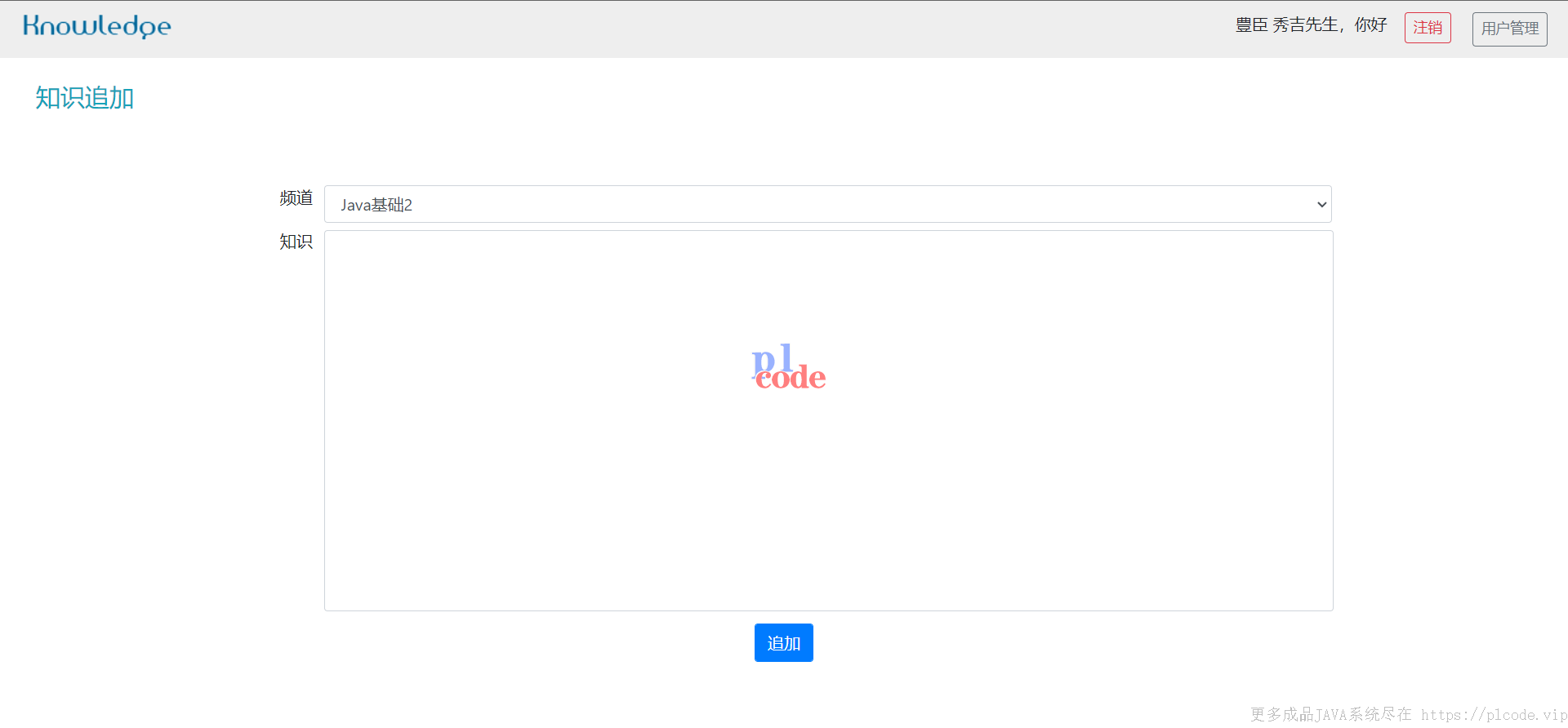Image resolution: width=1568 pixels, height=728 pixels.
Task: Click empty space below the 知识 label
Action: click(x=296, y=408)
